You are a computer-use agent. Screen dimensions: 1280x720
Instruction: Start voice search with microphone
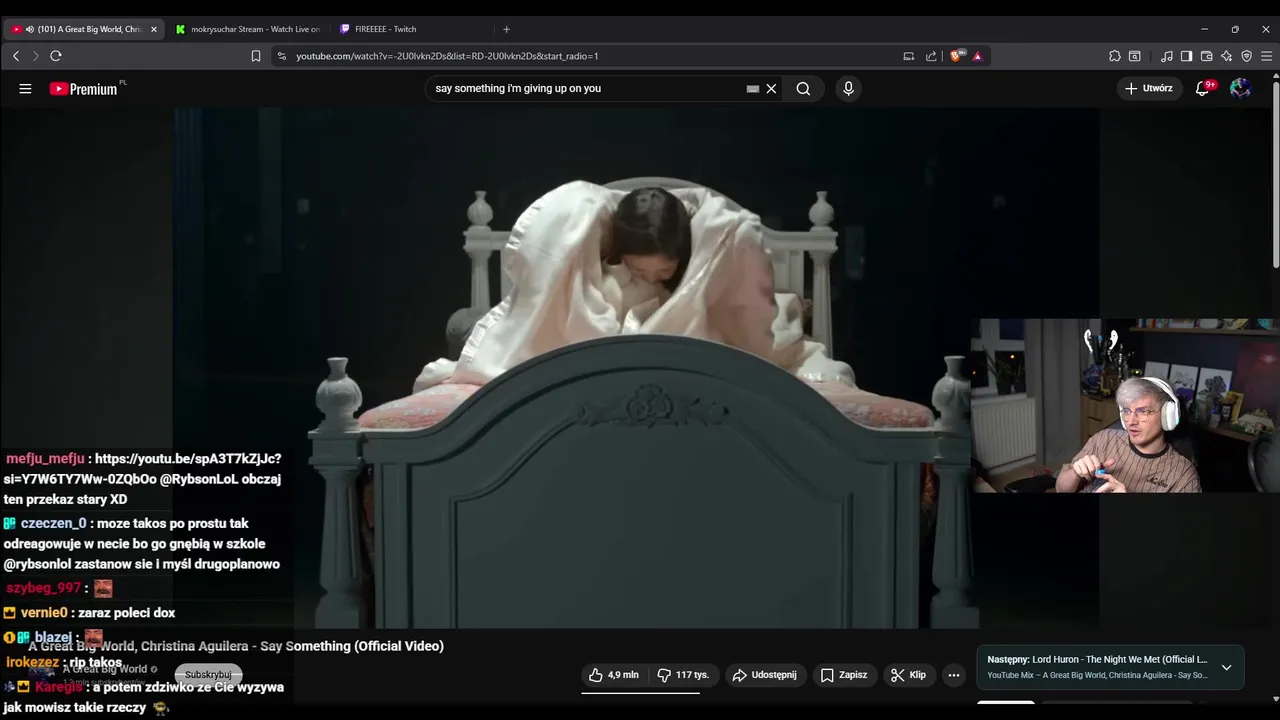point(848,88)
